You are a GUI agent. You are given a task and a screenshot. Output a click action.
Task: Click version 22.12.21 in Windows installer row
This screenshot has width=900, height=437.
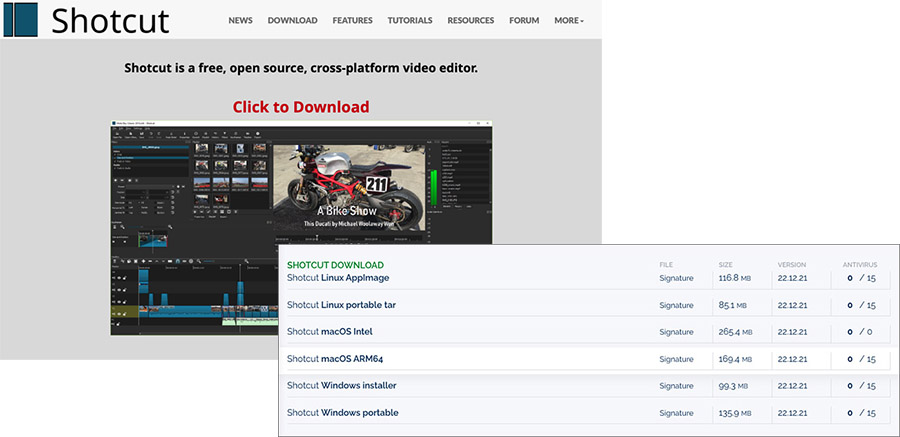(792, 386)
